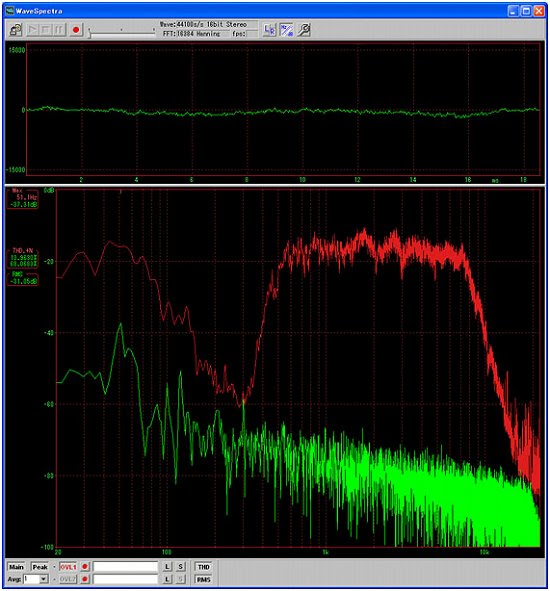Capture overlay 1 with its red dot button
The height and width of the screenshot is (591, 550).
click(85, 567)
